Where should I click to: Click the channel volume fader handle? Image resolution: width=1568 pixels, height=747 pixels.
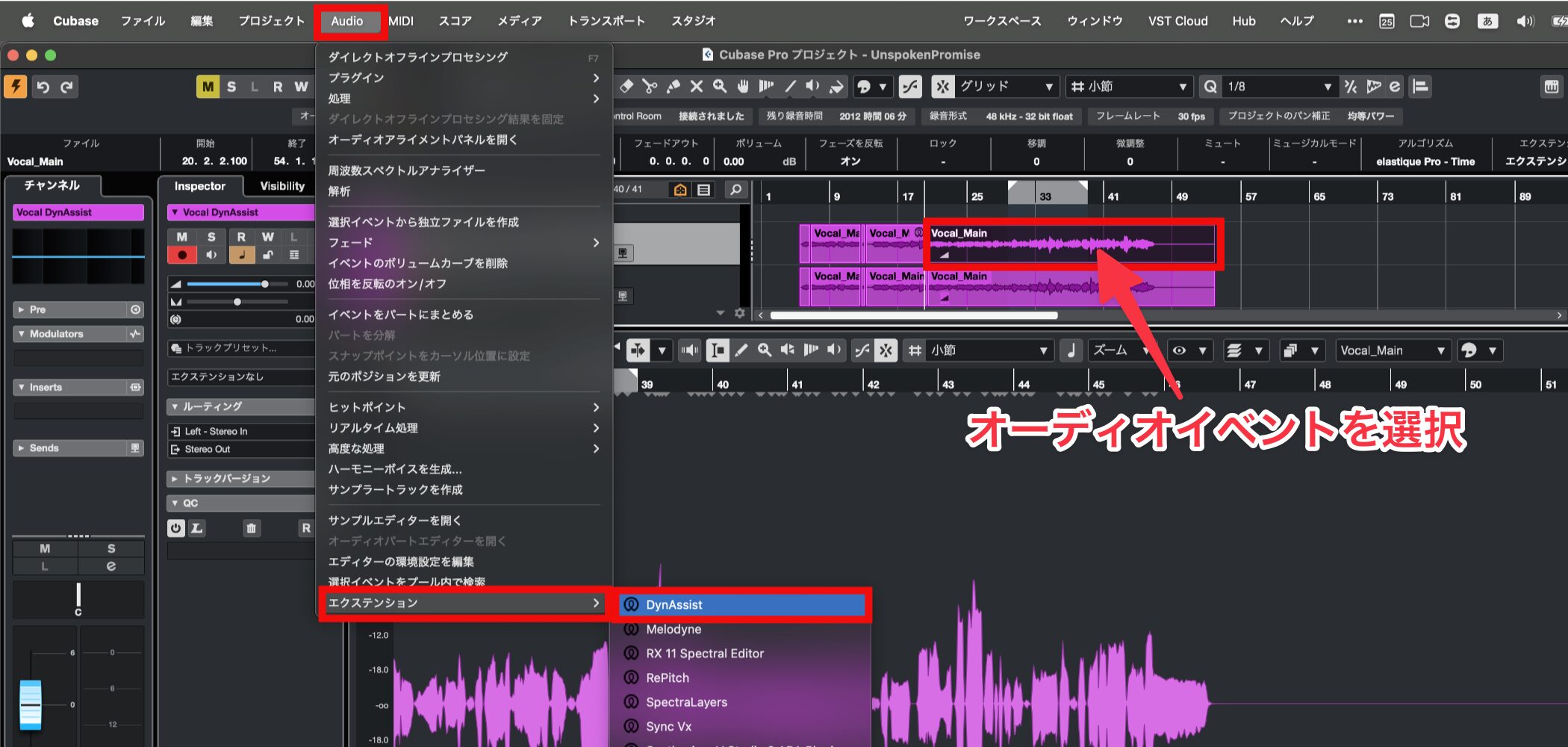click(31, 704)
